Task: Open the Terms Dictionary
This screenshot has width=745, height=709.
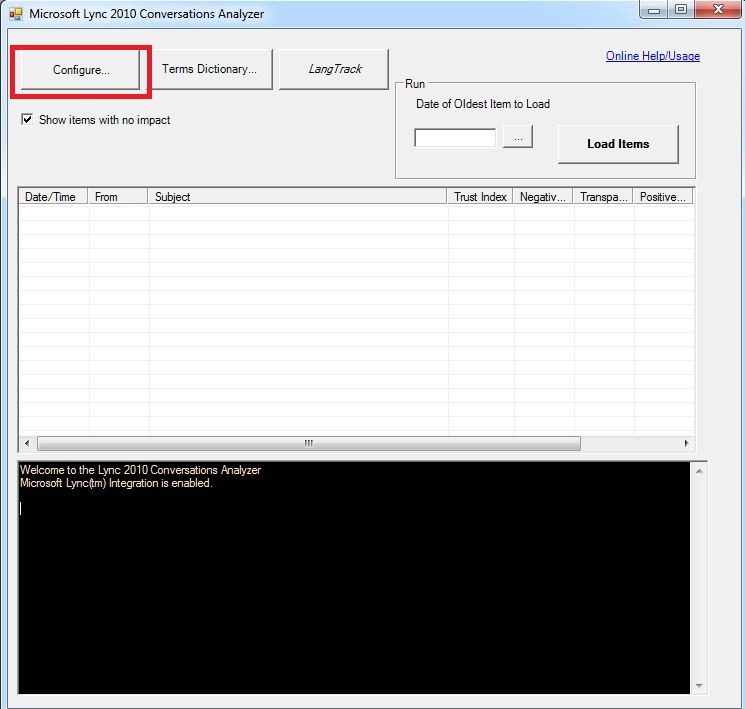Action: (209, 69)
